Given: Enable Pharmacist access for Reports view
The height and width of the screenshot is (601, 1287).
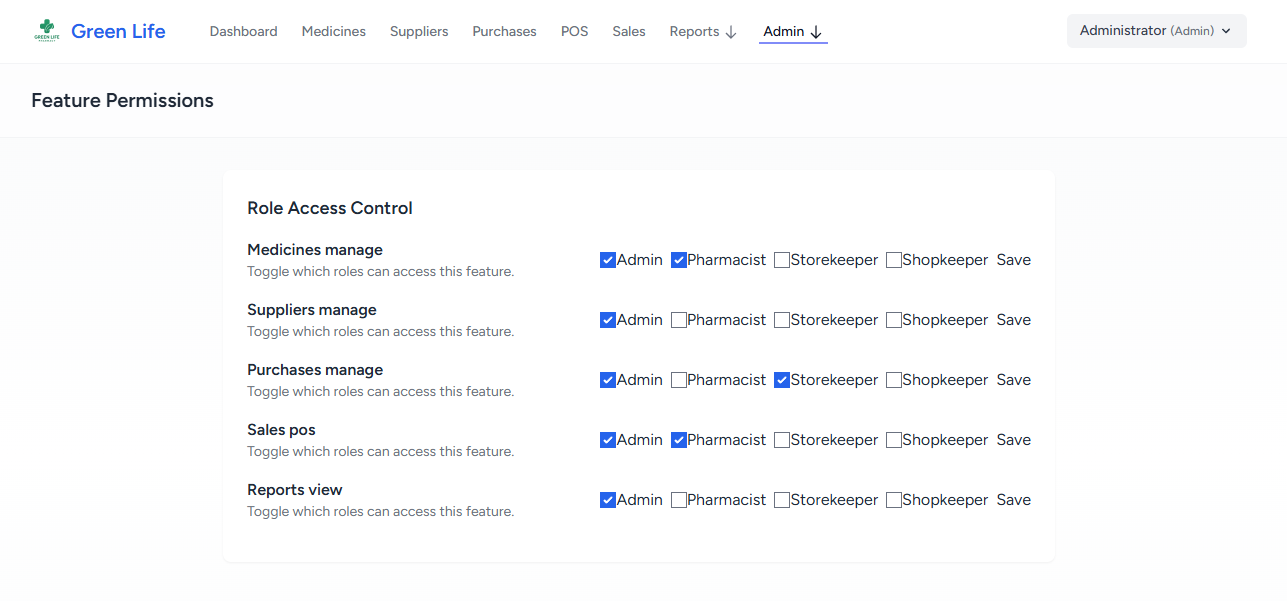Looking at the screenshot, I should pyautogui.click(x=678, y=499).
